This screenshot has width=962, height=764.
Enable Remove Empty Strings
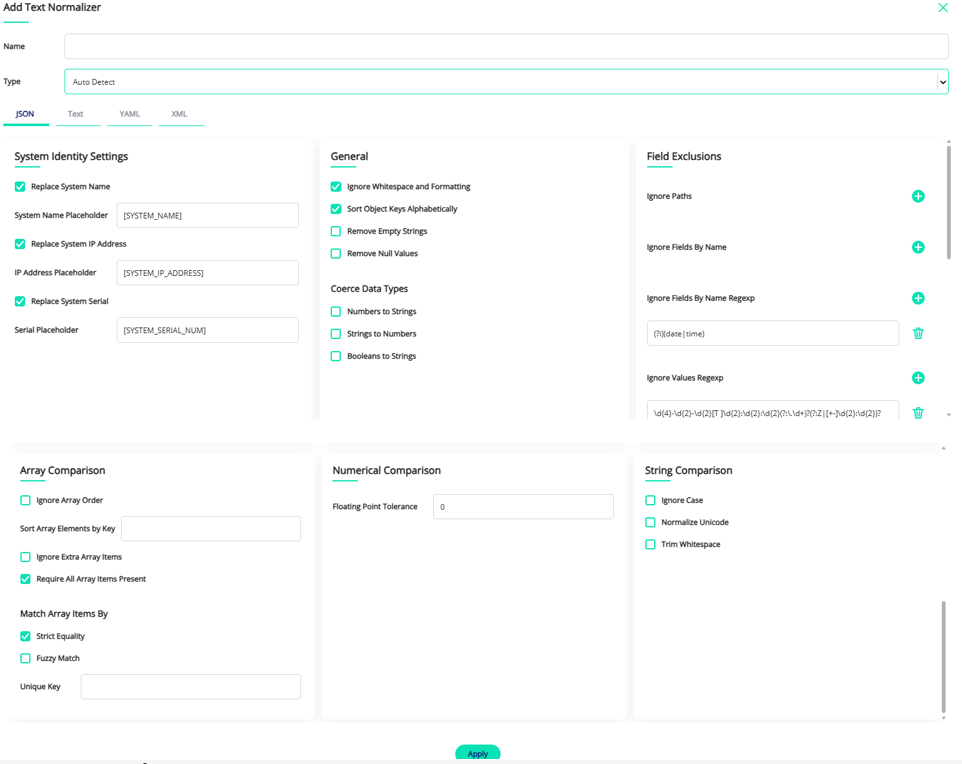[336, 231]
